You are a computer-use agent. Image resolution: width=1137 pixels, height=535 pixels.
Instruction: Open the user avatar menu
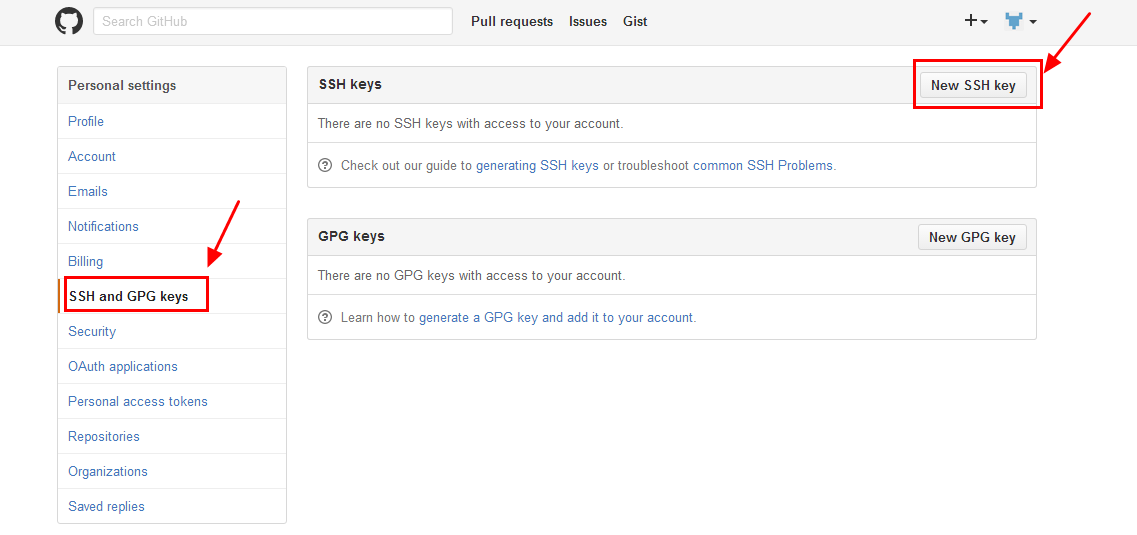click(x=1021, y=21)
